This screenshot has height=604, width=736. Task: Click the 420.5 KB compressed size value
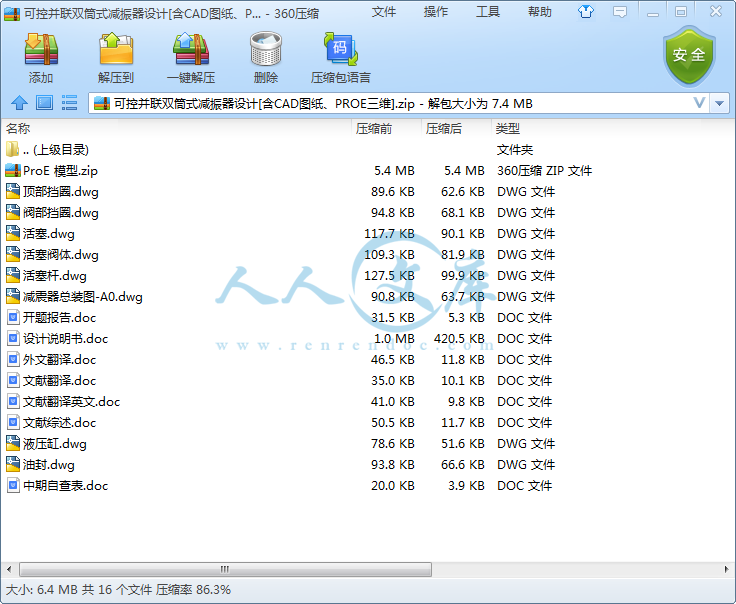[459, 339]
